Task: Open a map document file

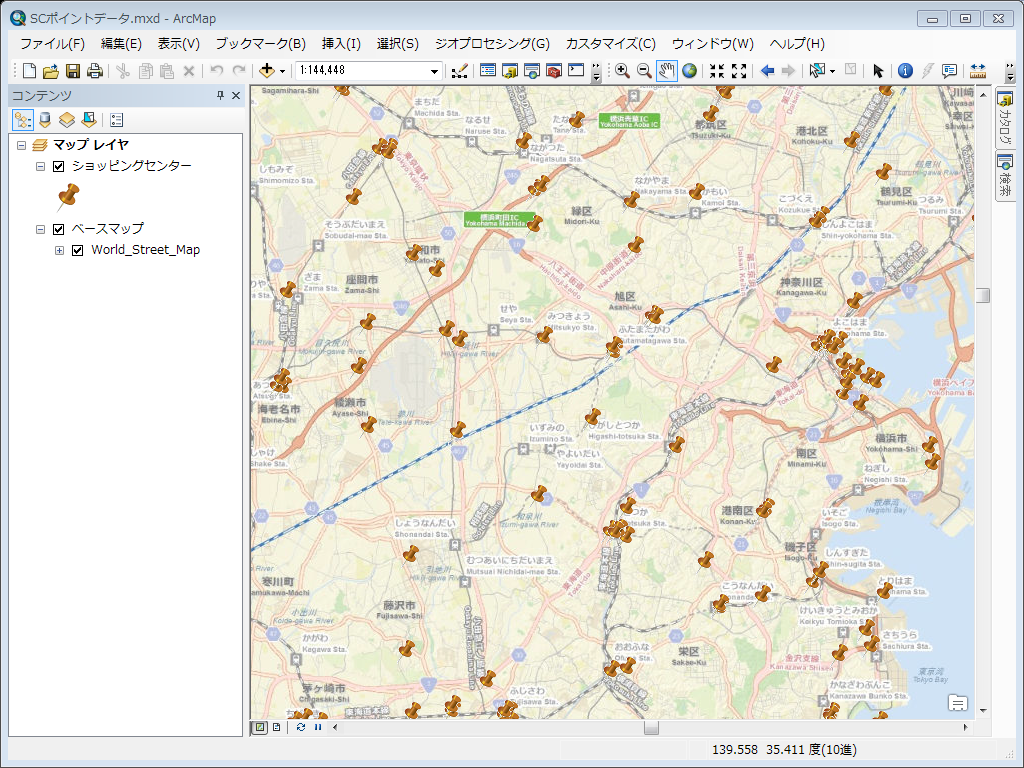Action: coord(50,71)
